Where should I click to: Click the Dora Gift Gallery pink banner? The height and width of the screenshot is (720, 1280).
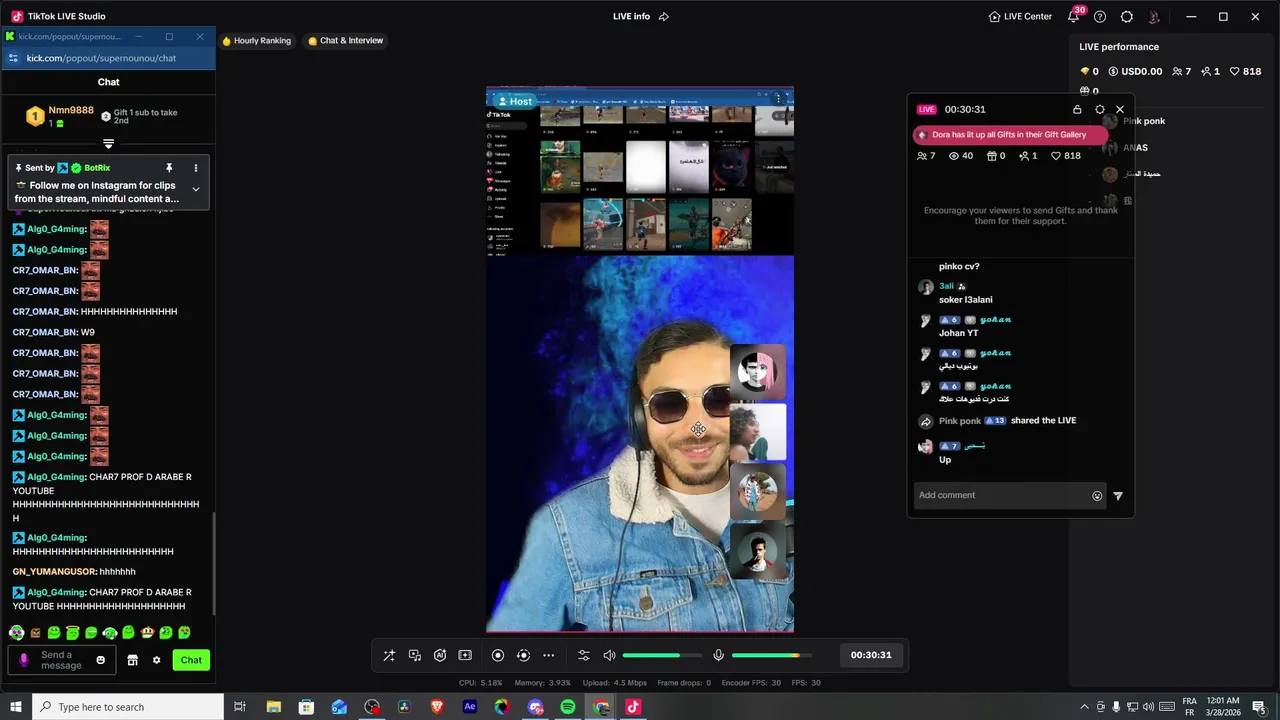(1010, 134)
